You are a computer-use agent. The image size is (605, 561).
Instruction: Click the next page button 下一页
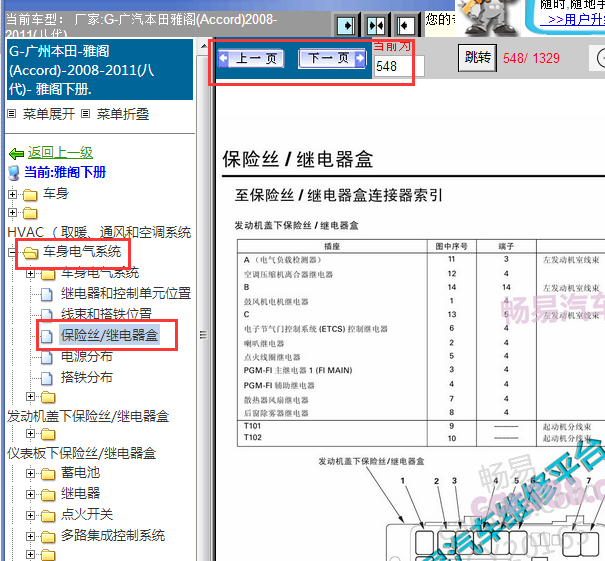(x=332, y=59)
